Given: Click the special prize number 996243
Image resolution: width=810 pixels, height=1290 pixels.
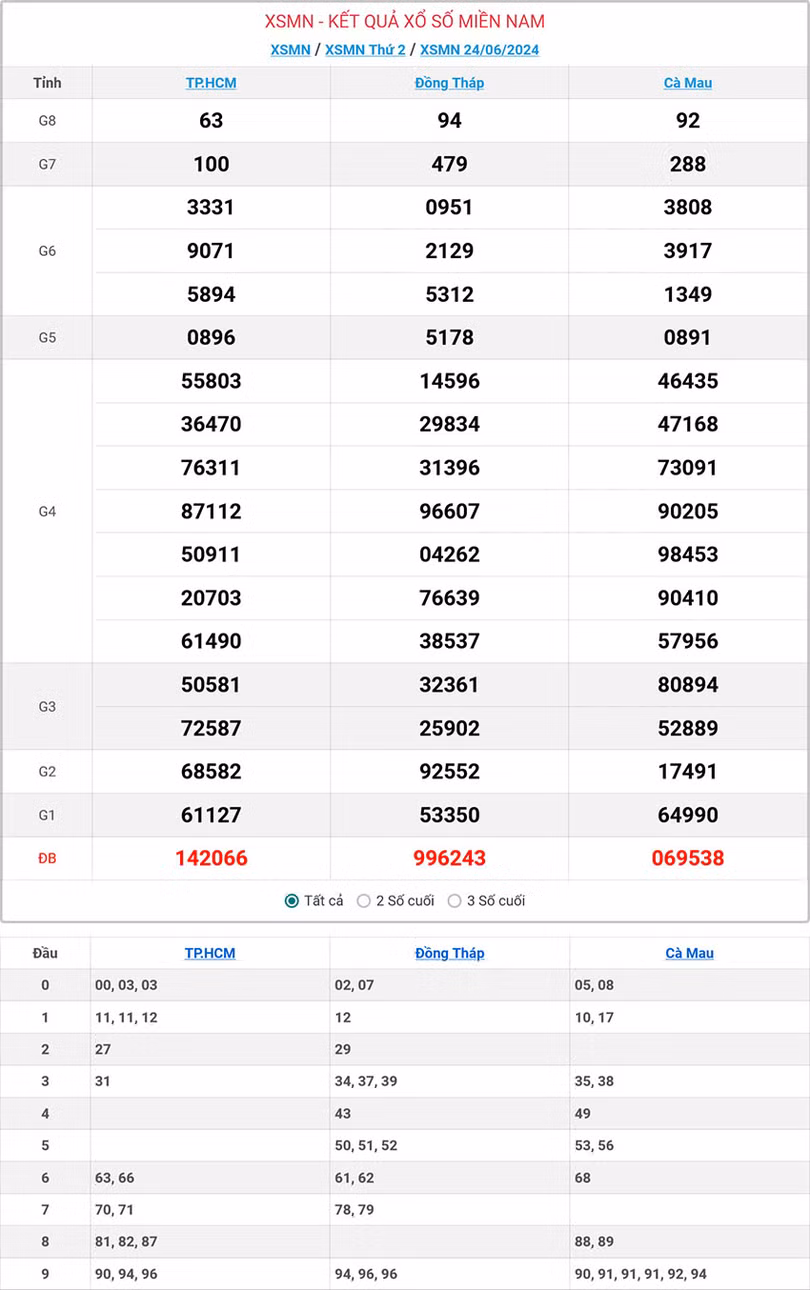Looking at the screenshot, I should pos(449,858).
